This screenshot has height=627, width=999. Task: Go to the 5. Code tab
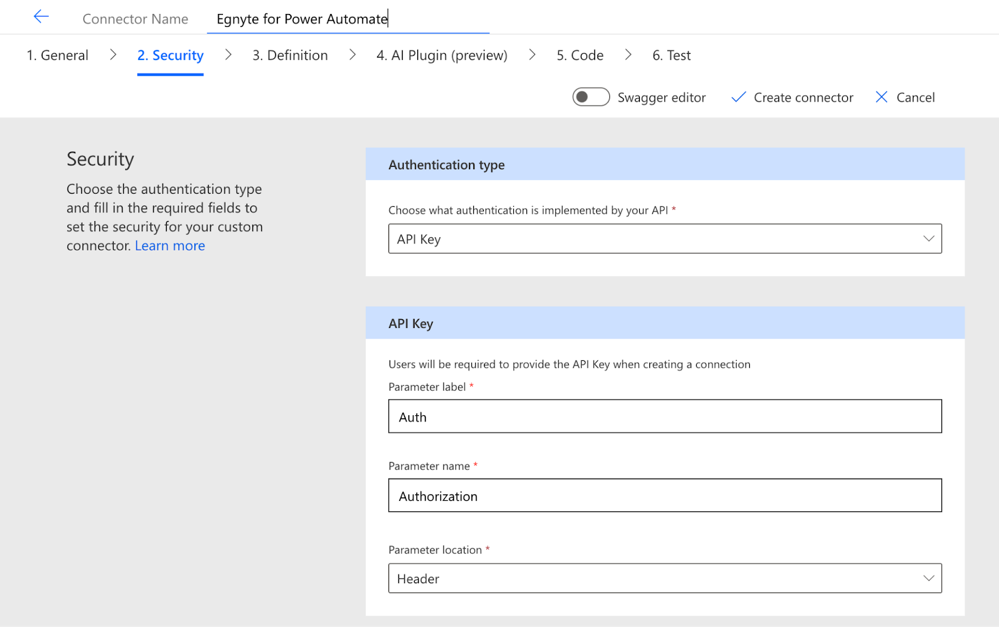pyautogui.click(x=580, y=55)
